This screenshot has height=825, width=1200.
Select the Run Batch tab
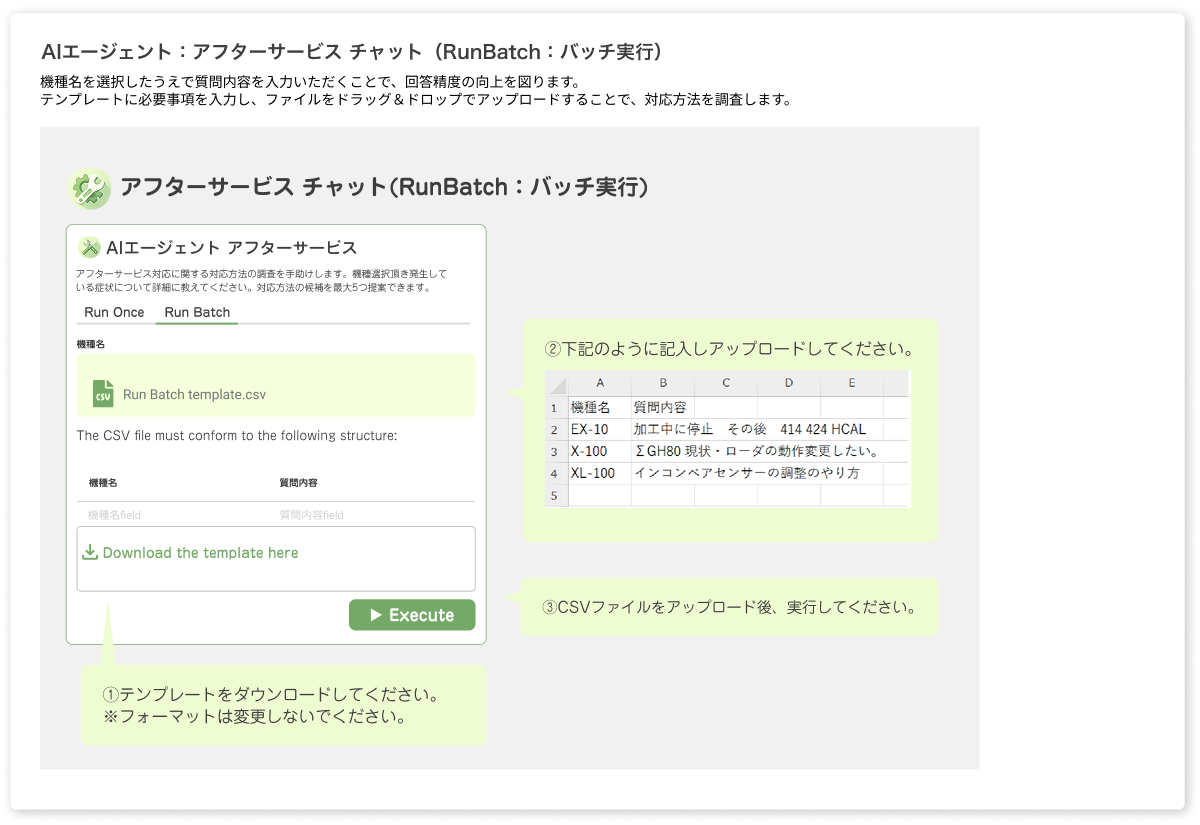[x=197, y=312]
